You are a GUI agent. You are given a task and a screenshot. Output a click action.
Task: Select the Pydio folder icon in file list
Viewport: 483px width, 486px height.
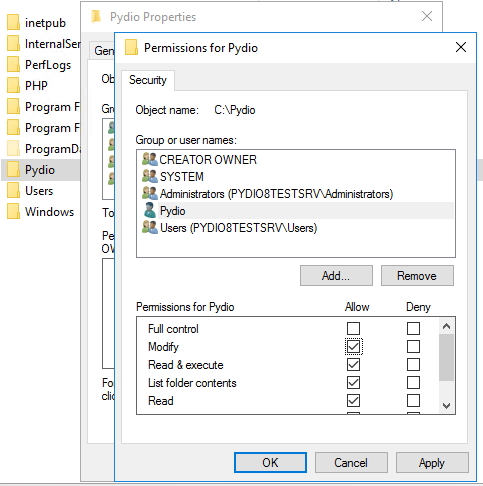13,170
